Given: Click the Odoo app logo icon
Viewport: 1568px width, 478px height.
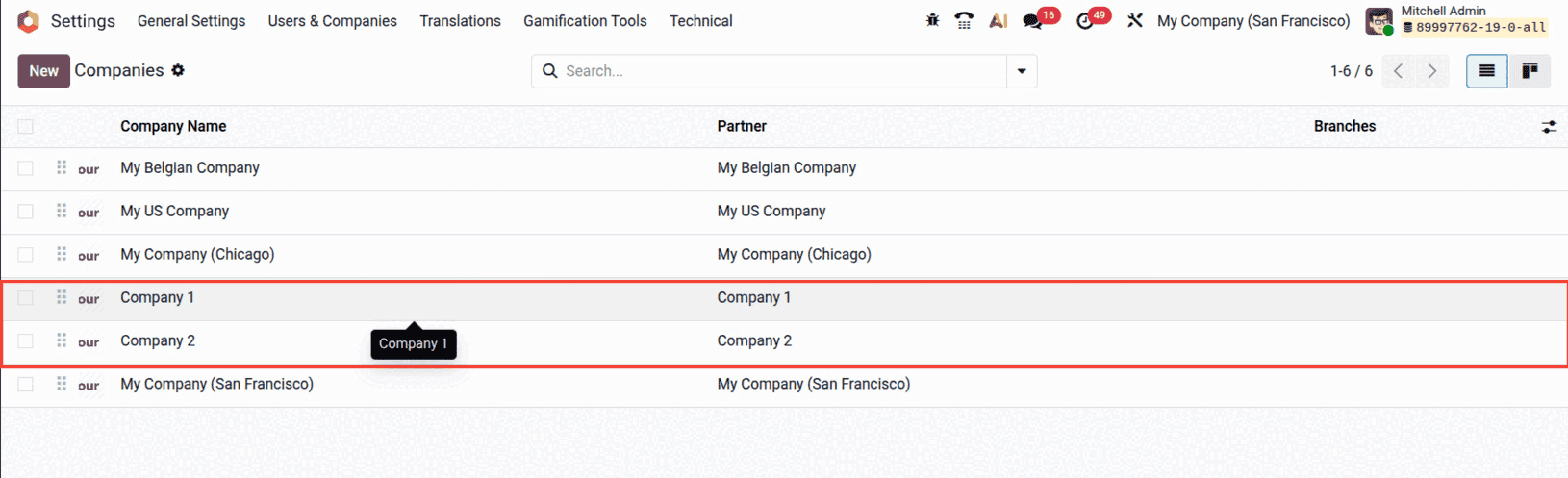Looking at the screenshot, I should tap(29, 21).
